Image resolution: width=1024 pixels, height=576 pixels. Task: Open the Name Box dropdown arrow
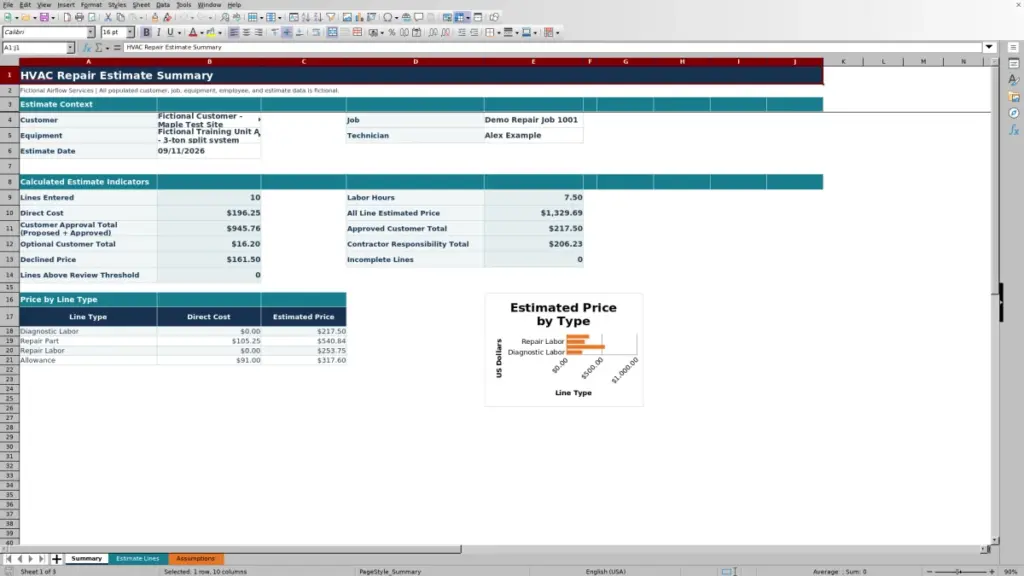pos(70,48)
